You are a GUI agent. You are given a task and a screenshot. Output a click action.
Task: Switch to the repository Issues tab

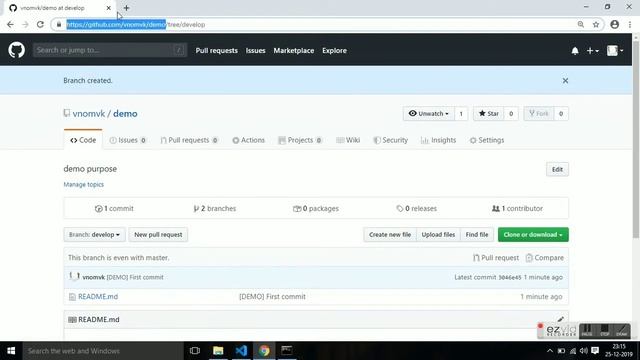[x=128, y=140]
